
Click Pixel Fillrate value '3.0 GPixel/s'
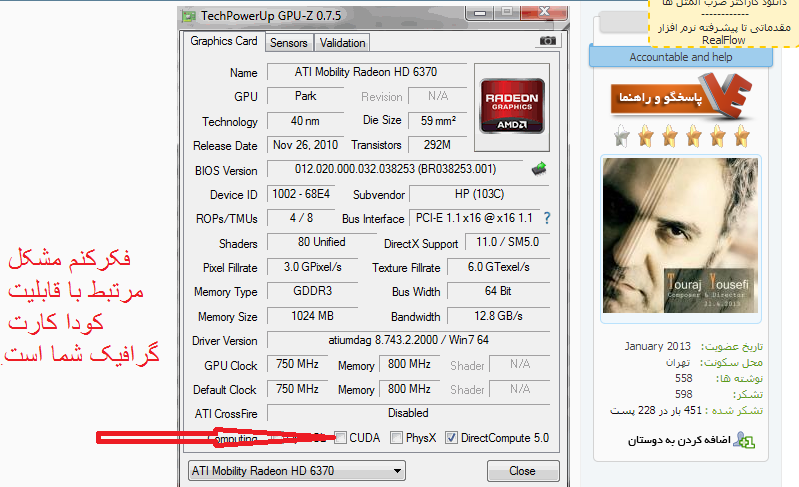point(312,267)
